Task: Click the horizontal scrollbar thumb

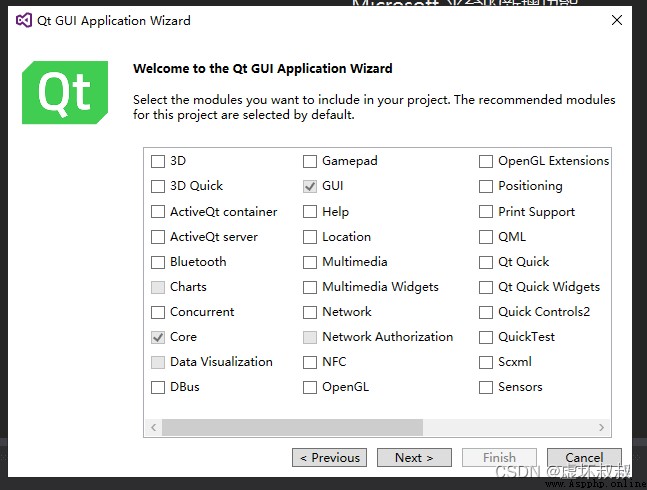Action: (x=293, y=427)
